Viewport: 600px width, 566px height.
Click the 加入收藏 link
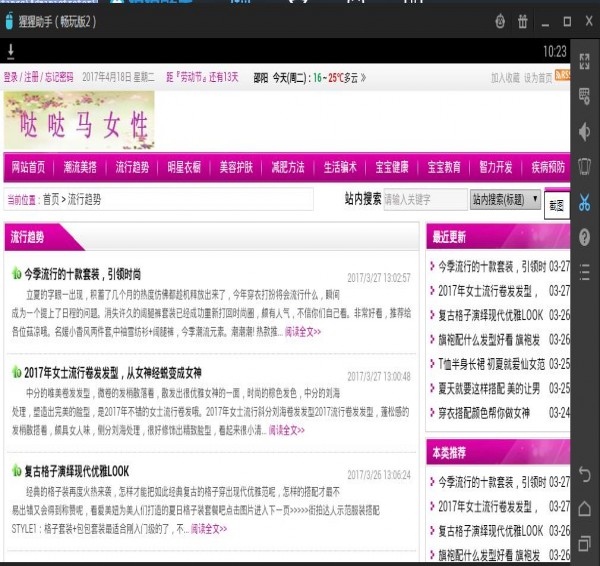pos(505,78)
